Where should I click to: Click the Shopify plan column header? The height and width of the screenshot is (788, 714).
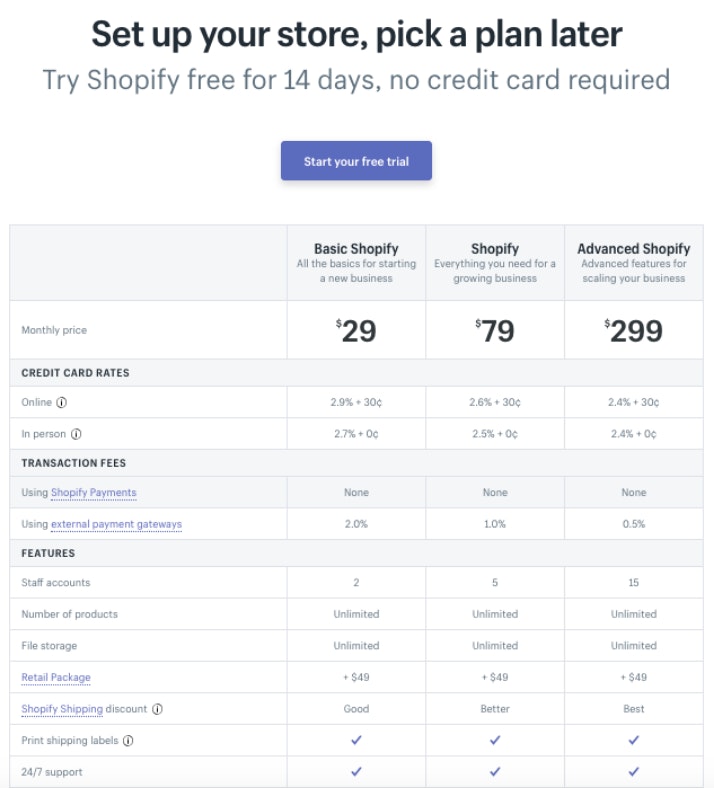tap(495, 249)
